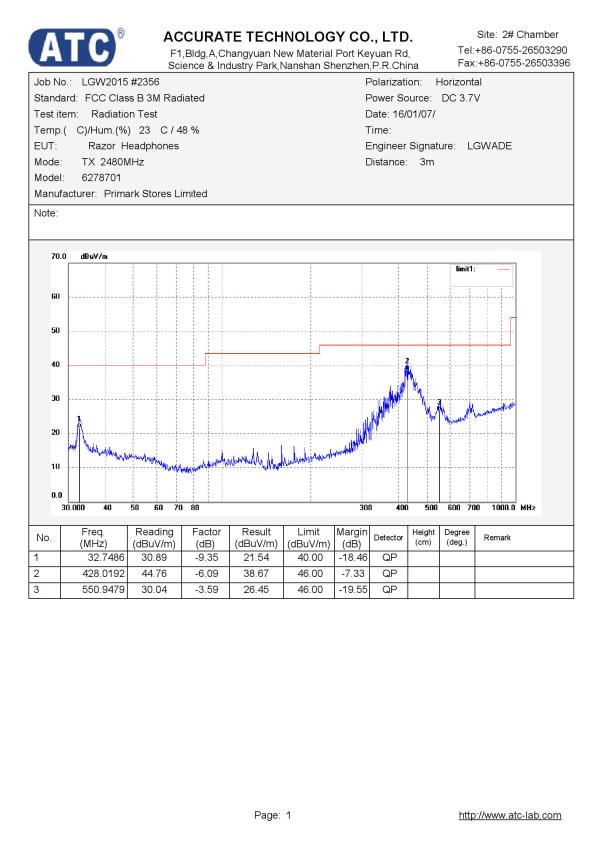Click the Manufacturer value "Primark Stores Limited"
This screenshot has width=603, height=853.
click(156, 194)
